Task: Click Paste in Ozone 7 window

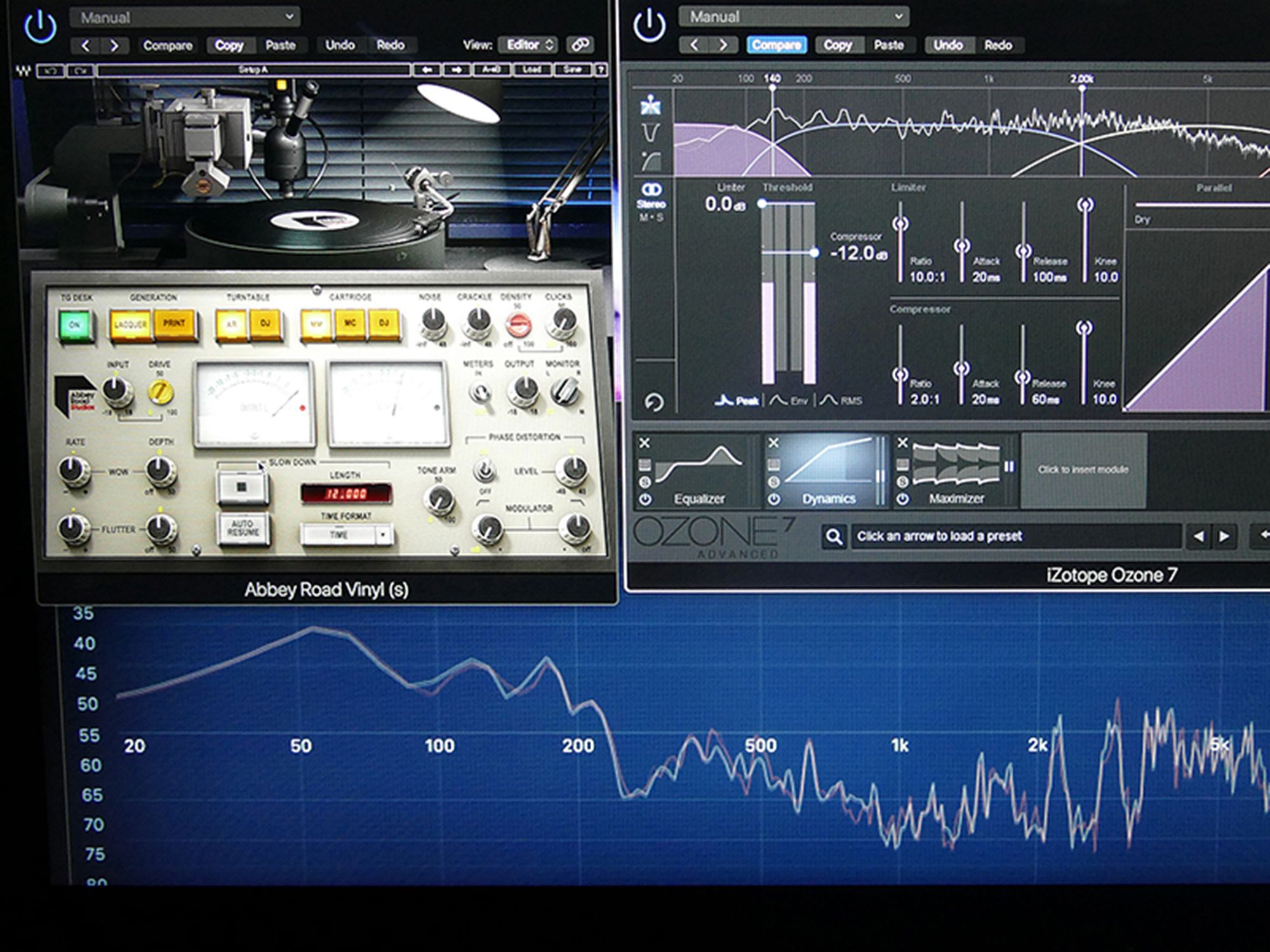Action: [888, 45]
